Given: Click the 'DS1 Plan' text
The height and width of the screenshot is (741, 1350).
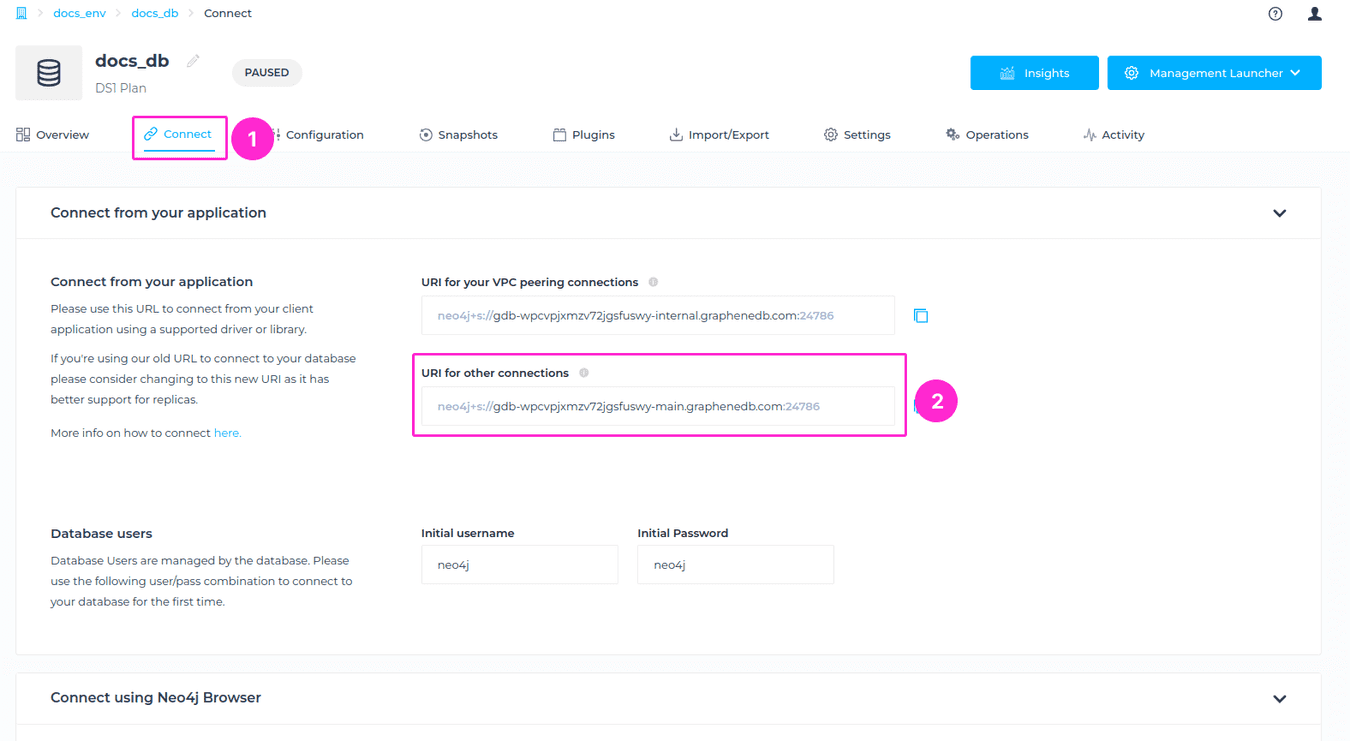Looking at the screenshot, I should [x=121, y=88].
